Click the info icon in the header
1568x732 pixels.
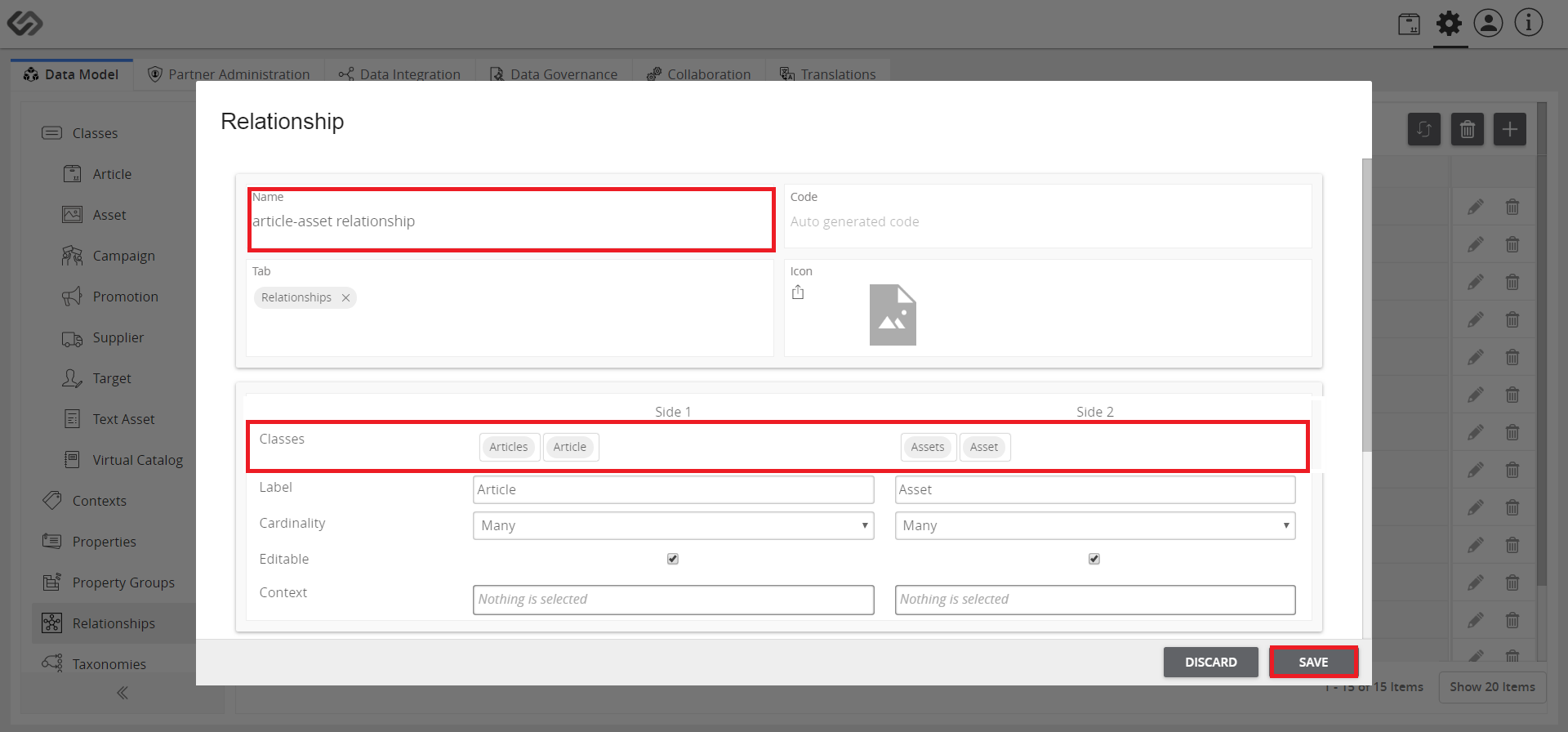1528,23
